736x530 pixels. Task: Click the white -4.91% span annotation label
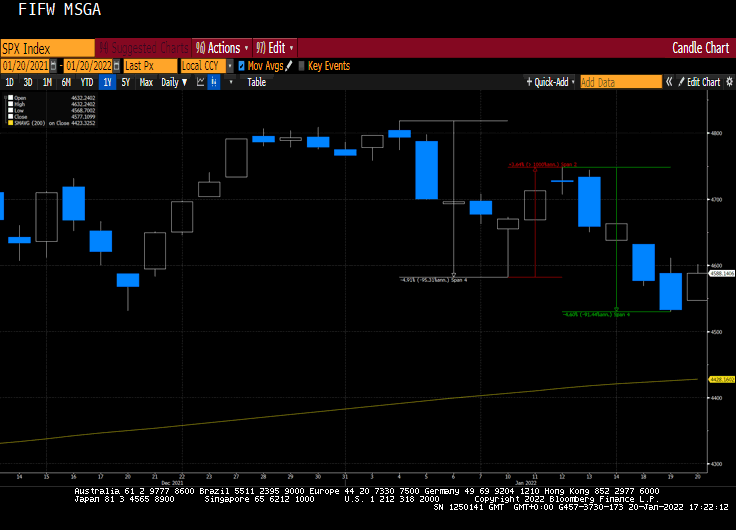433,280
